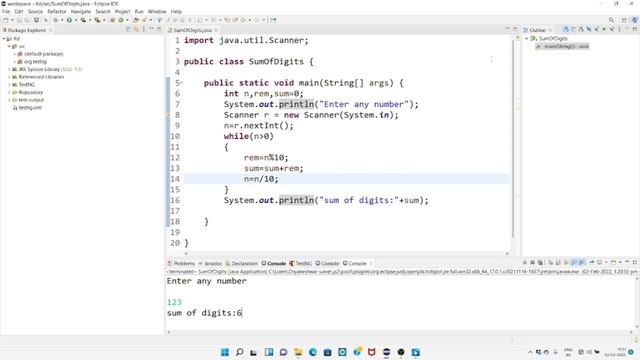This screenshot has height=360, width=640.
Task: Collapse SumOfDigits class in Outline
Action: click(x=527, y=38)
